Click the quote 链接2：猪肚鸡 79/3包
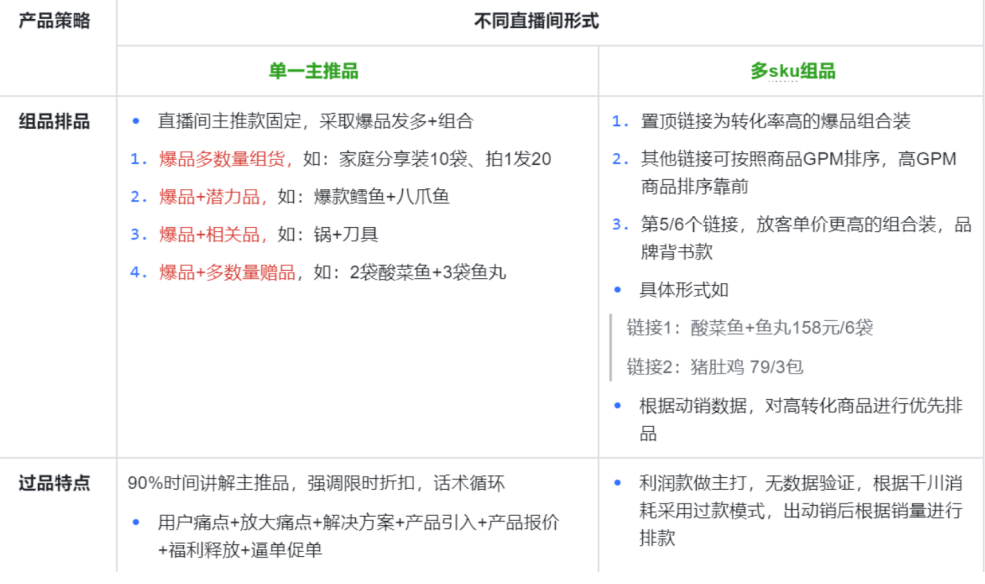This screenshot has height=584, width=985. tap(715, 366)
